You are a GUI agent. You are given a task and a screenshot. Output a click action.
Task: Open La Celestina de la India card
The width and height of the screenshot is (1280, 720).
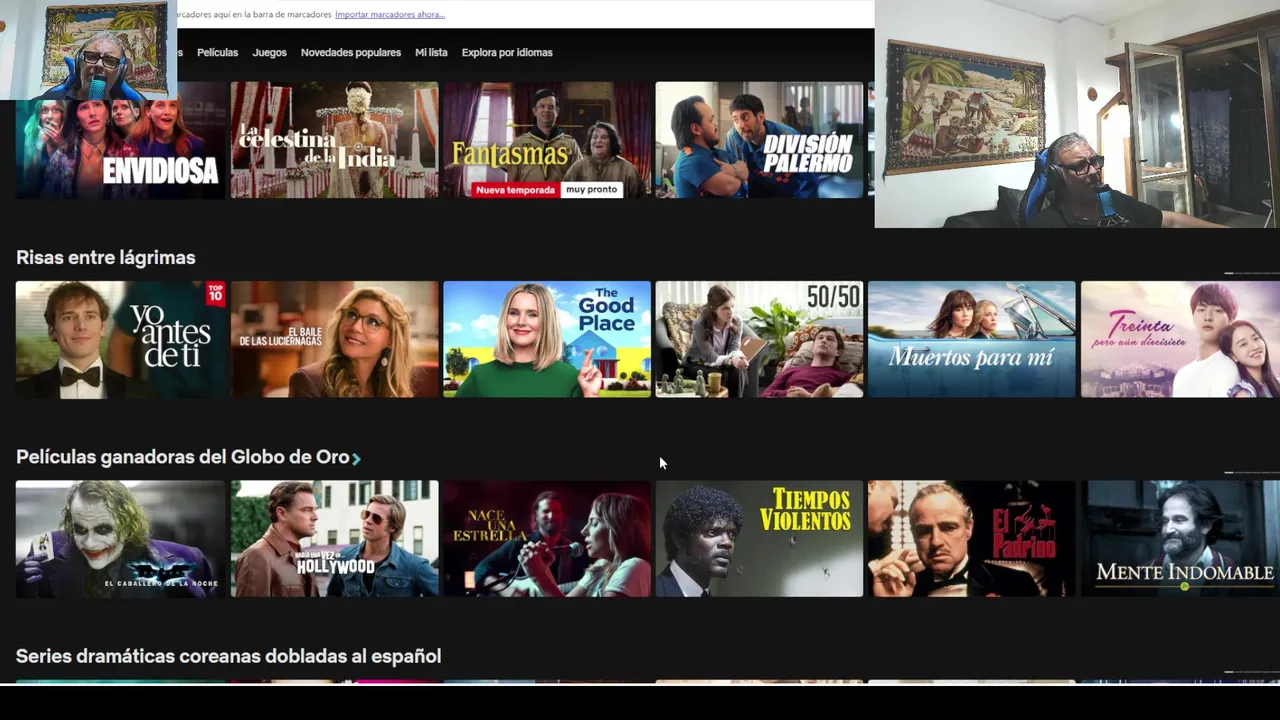(335, 140)
